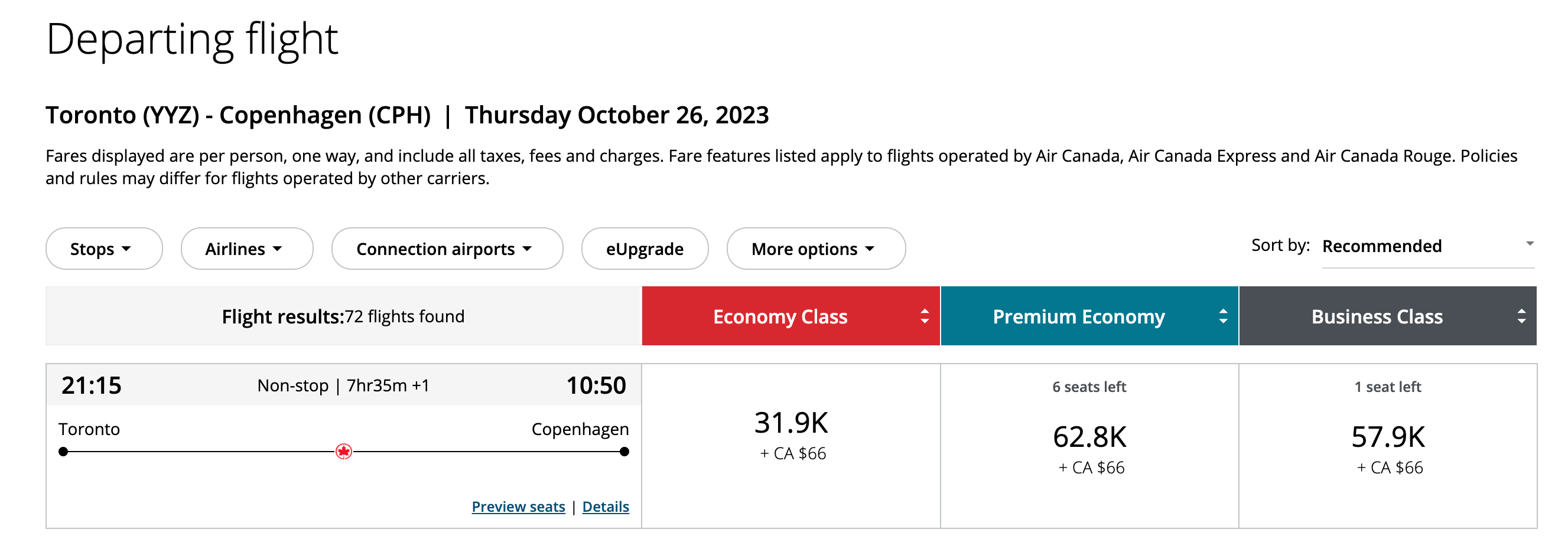Click the Copenhagen arrival endpoint dot

tap(624, 452)
